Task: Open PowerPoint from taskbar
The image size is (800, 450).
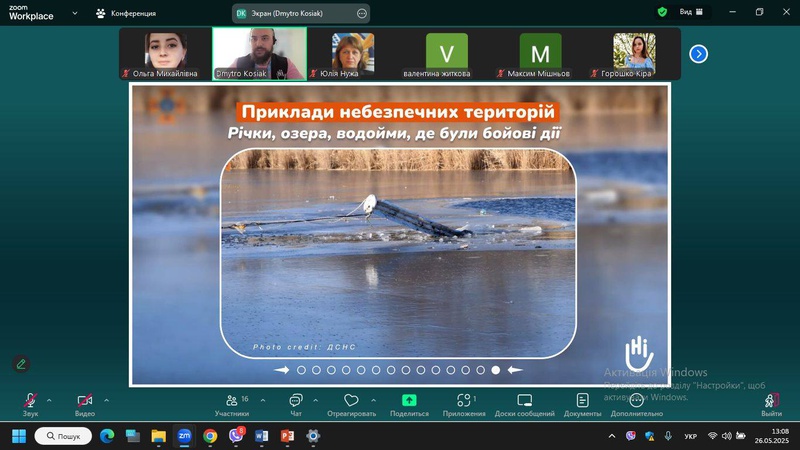Action: pos(287,436)
